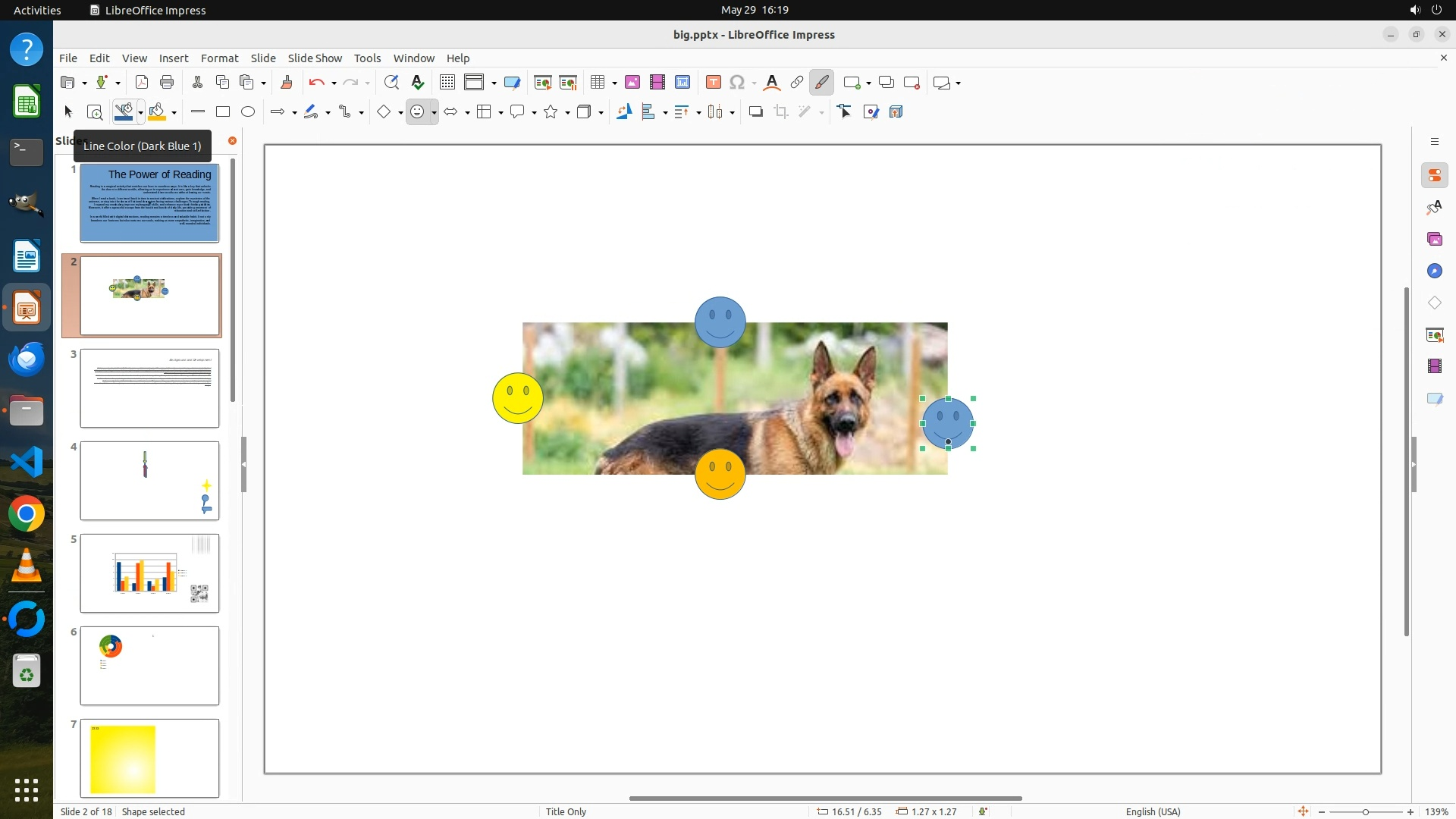1456x819 pixels.
Task: Click the zoom slider in status bar
Action: 1365,811
